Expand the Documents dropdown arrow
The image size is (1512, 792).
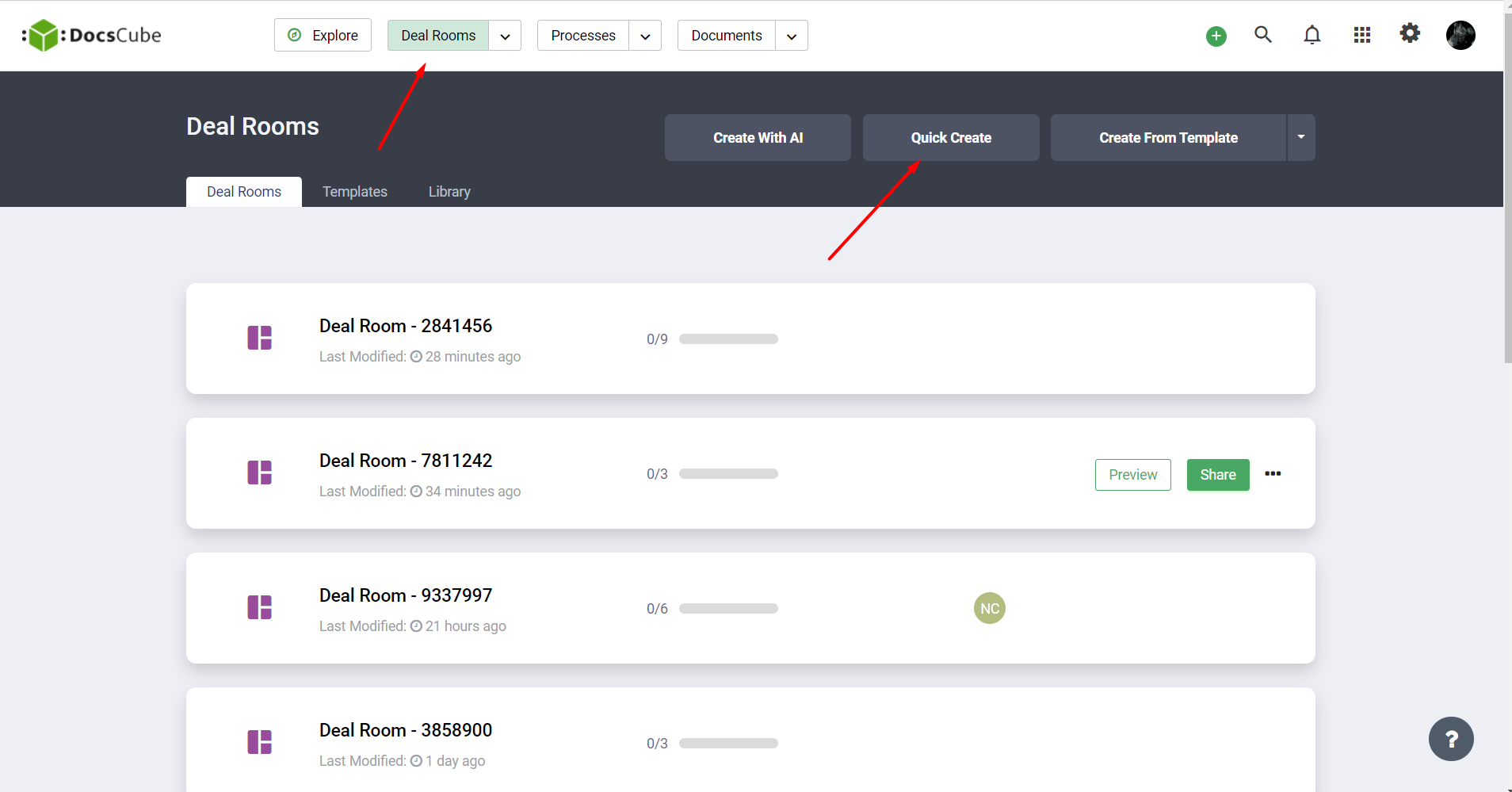pos(791,36)
